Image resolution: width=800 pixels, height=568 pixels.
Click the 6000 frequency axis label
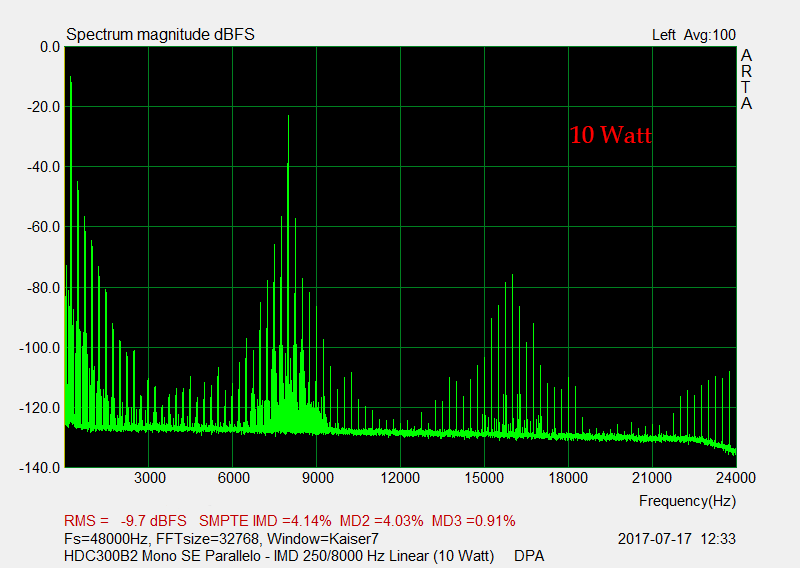(234, 478)
